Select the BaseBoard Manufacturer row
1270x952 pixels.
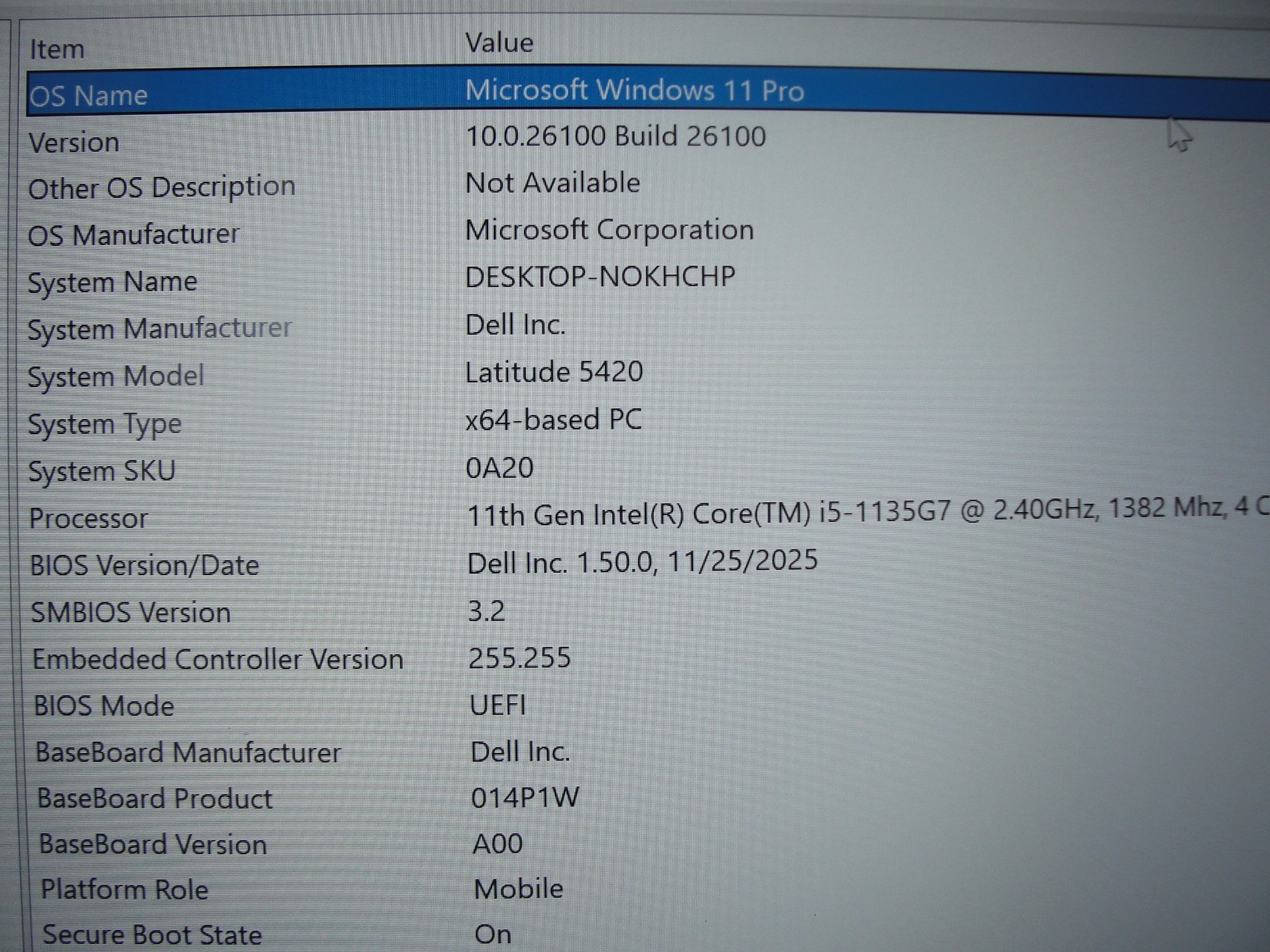pos(188,752)
